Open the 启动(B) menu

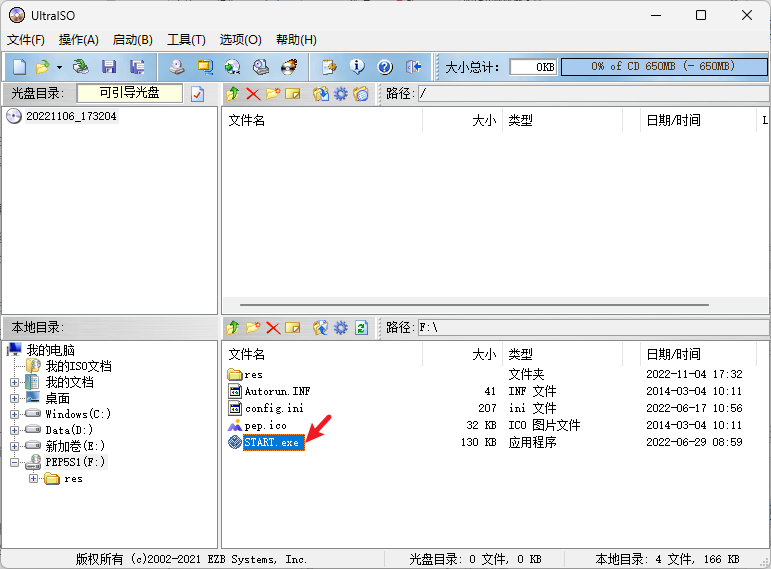[x=132, y=40]
